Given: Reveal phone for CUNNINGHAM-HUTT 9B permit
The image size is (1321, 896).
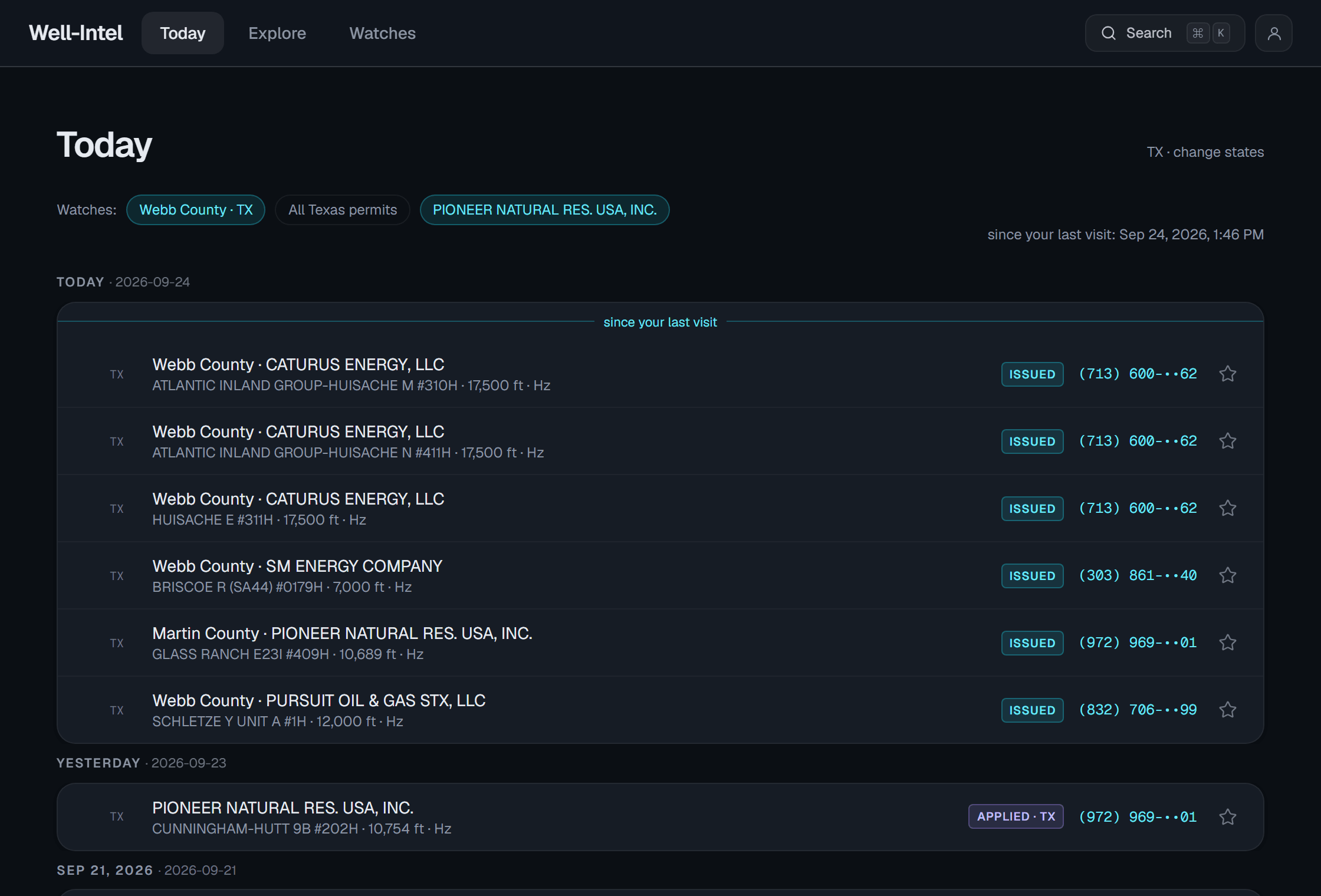Looking at the screenshot, I should click(1138, 817).
